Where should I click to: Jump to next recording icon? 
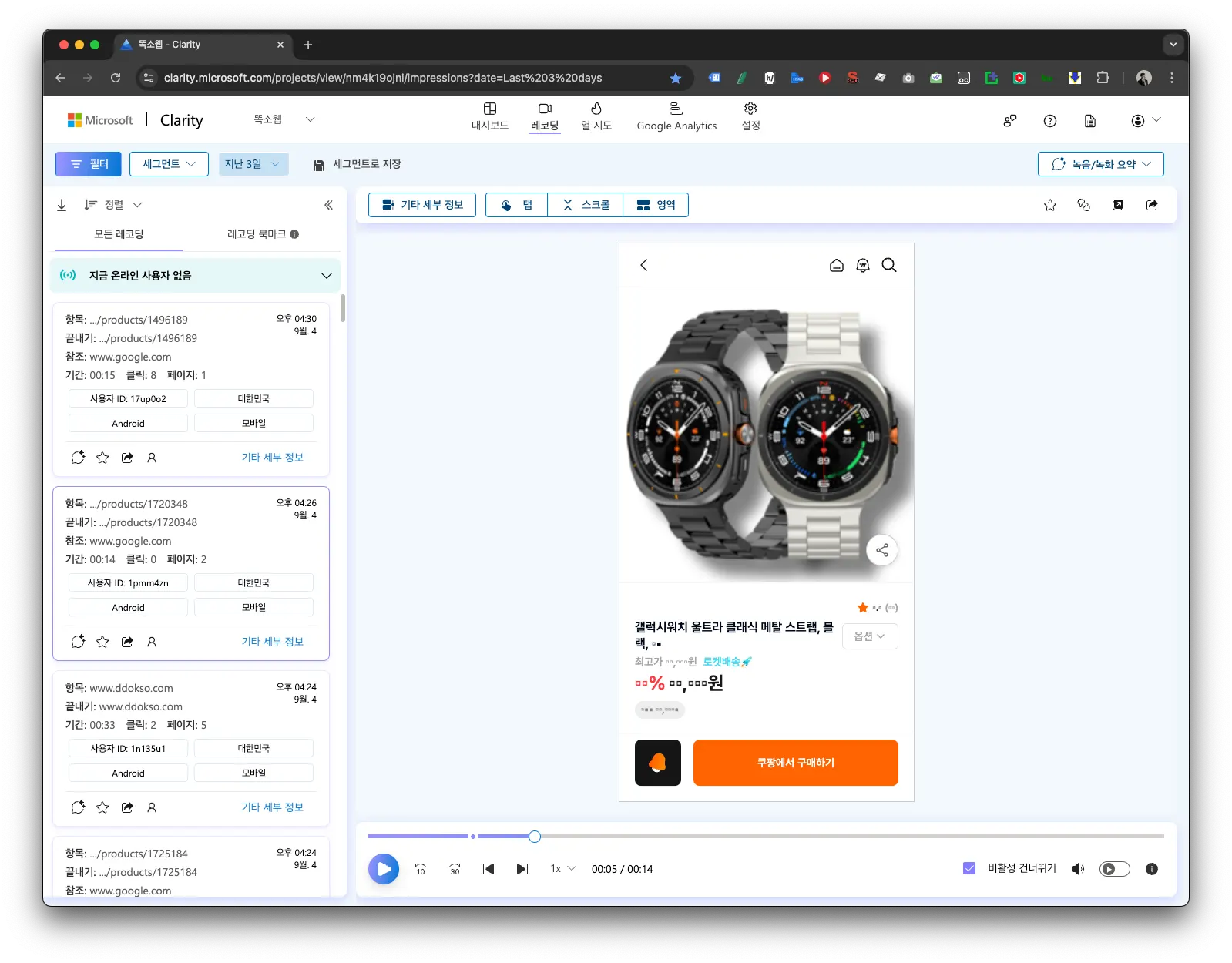[522, 869]
